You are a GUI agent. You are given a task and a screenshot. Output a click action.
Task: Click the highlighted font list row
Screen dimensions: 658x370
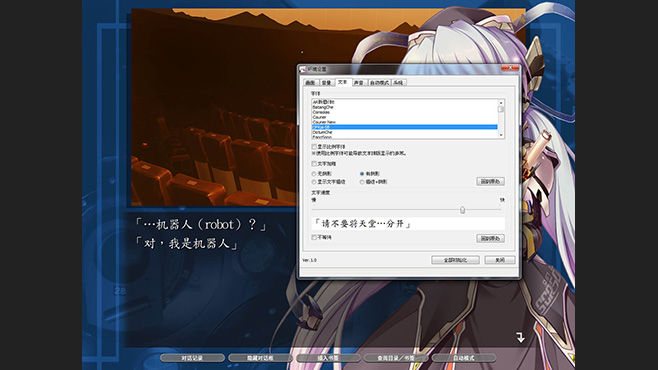coord(405,127)
